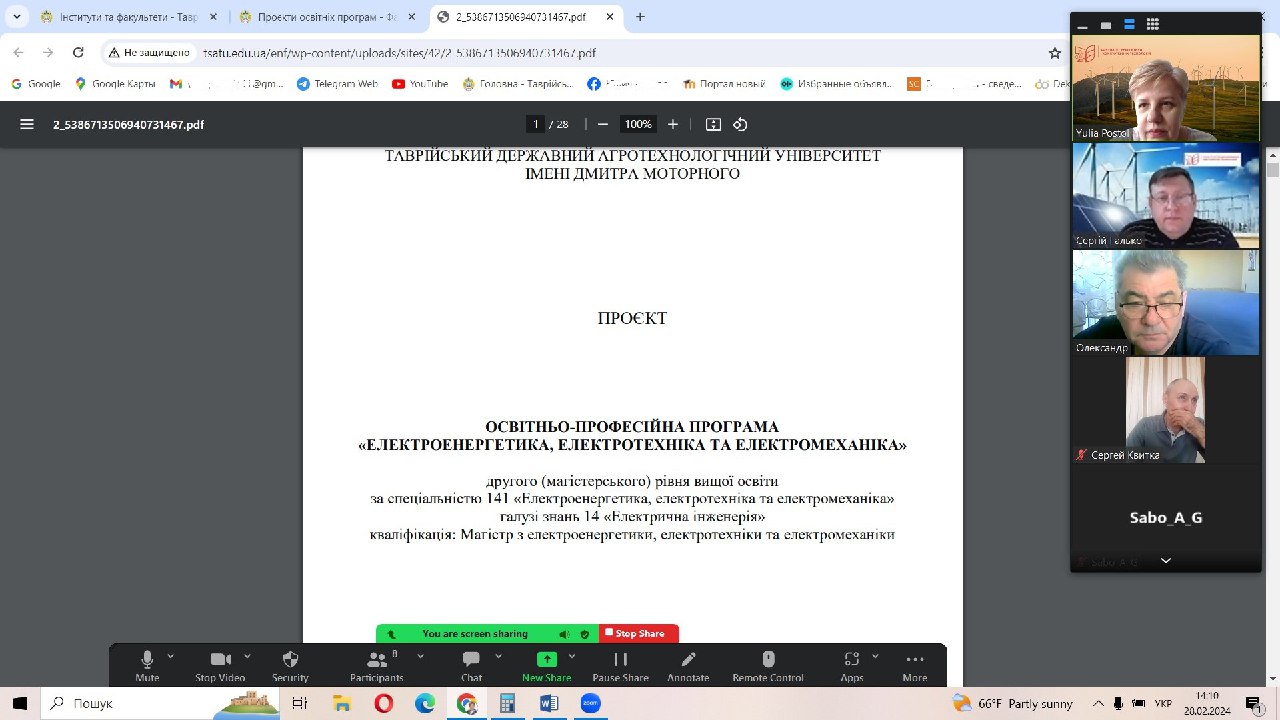The width and height of the screenshot is (1280, 720).
Task: Open the YouTube bookmark
Action: point(420,84)
